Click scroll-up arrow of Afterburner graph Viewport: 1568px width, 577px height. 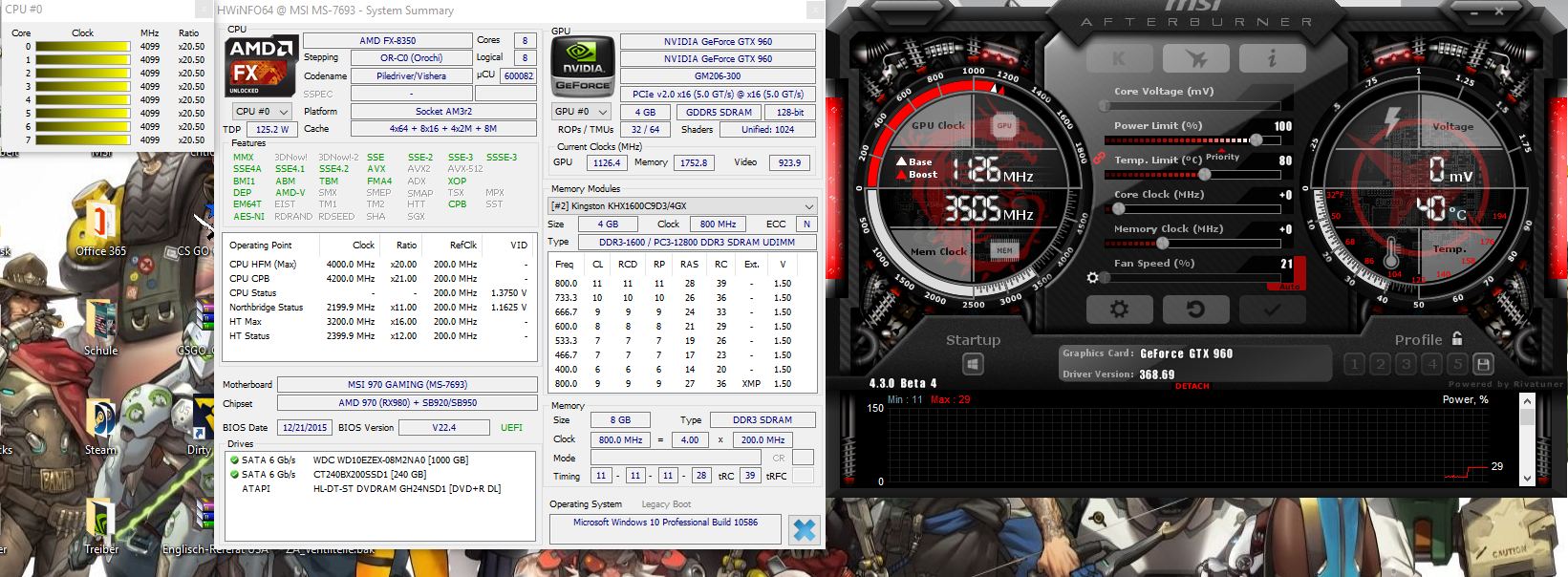tap(1527, 400)
